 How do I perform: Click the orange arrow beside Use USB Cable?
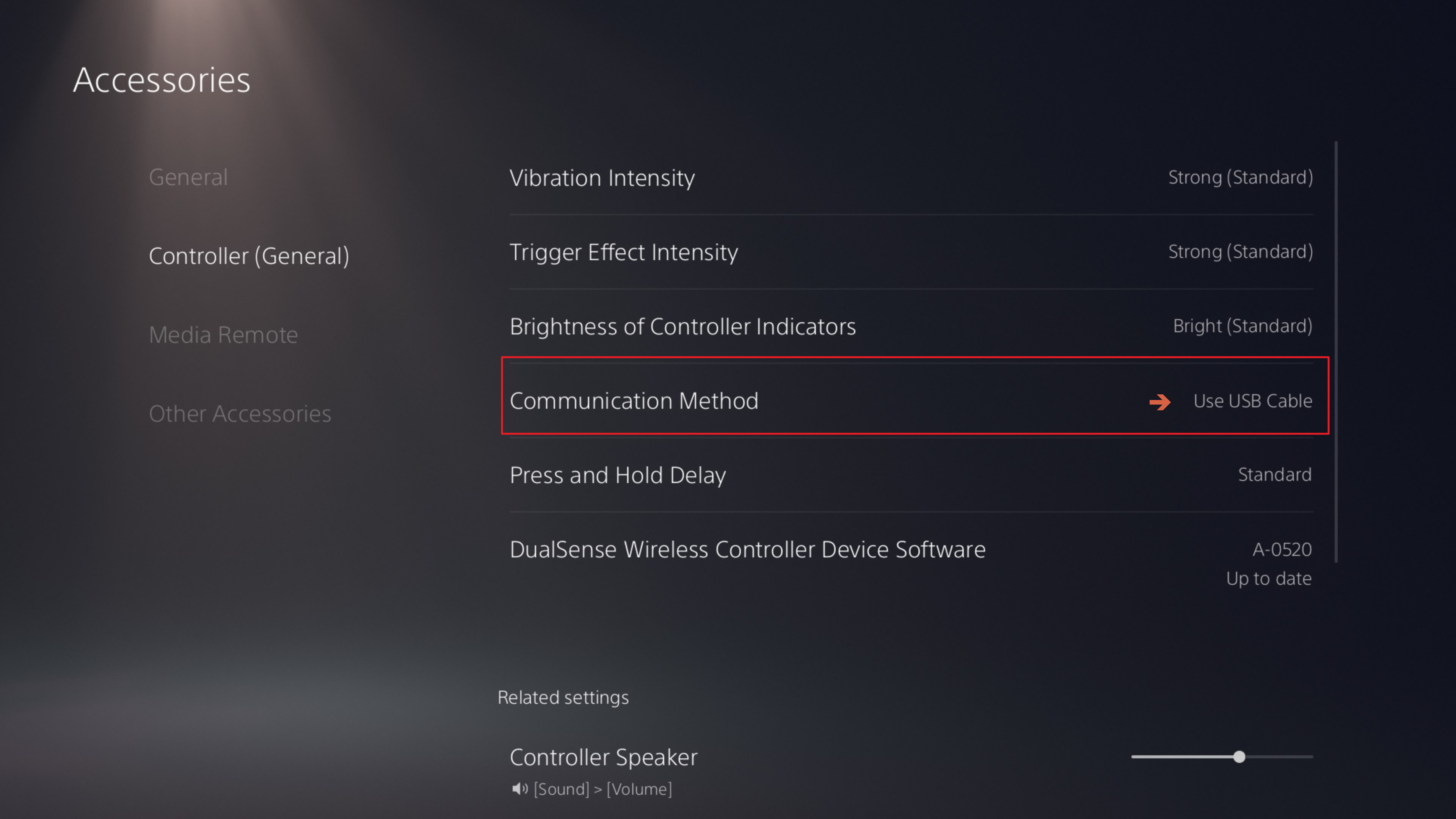[x=1159, y=402]
